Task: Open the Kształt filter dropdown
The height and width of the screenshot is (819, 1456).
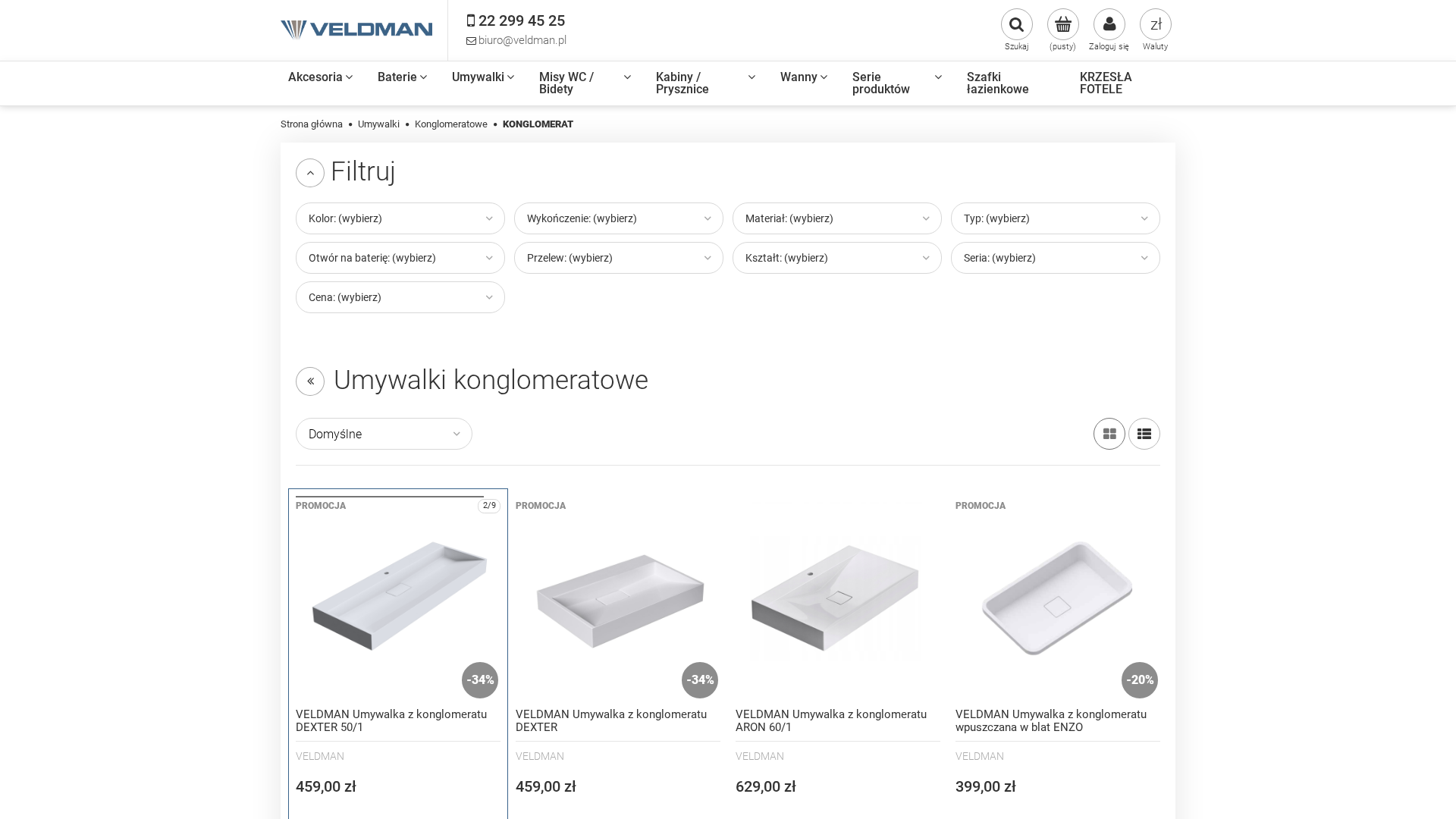Action: 837,258
